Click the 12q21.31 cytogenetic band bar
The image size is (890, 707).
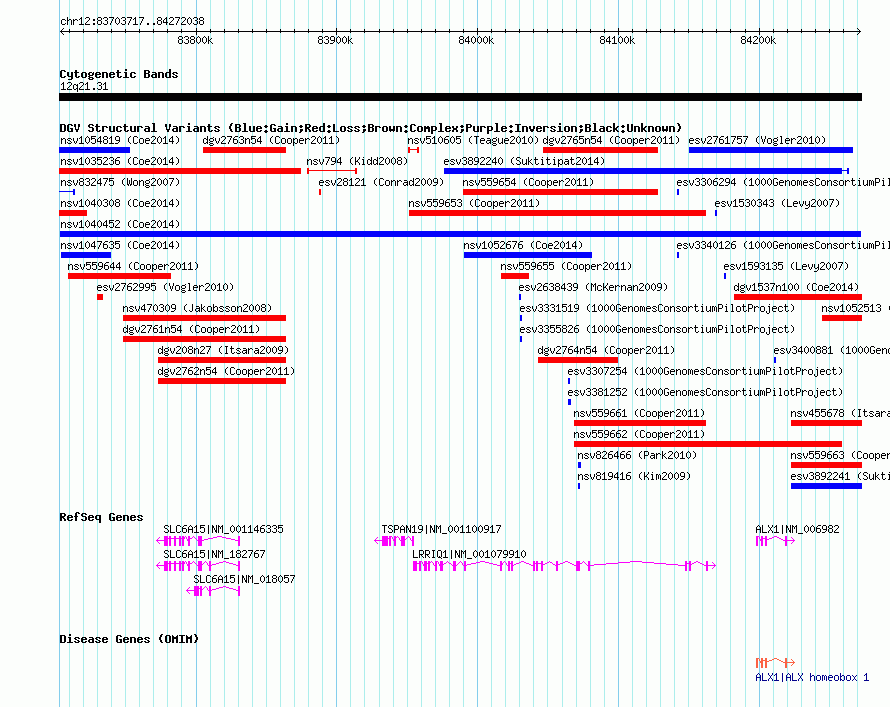(x=460, y=97)
